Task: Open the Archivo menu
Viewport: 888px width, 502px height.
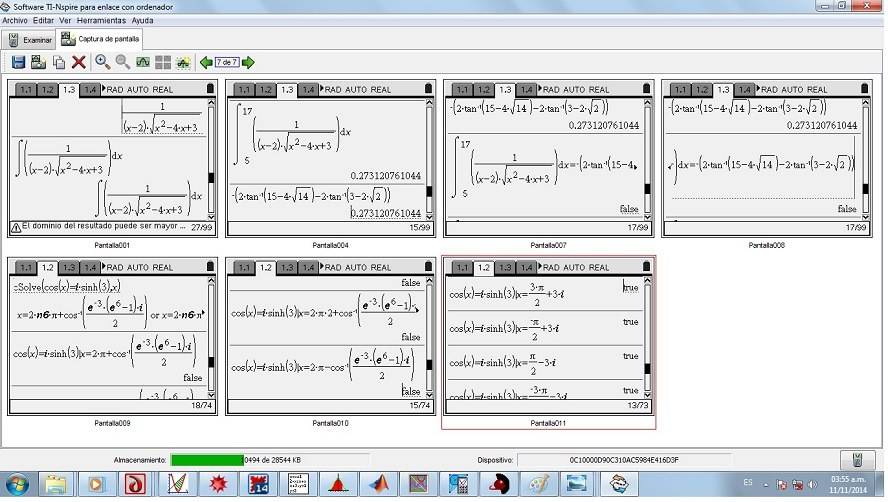Action: coord(15,20)
